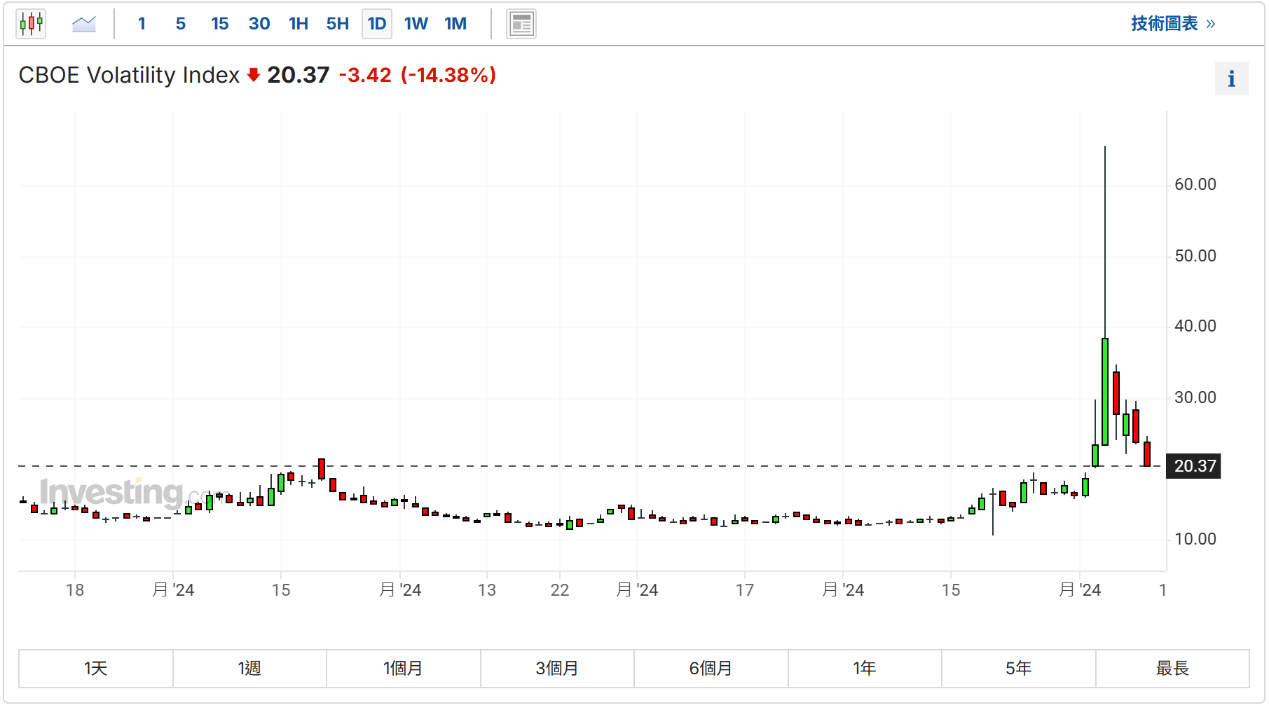
Task: Select the 1-minute interval
Action: pos(142,23)
